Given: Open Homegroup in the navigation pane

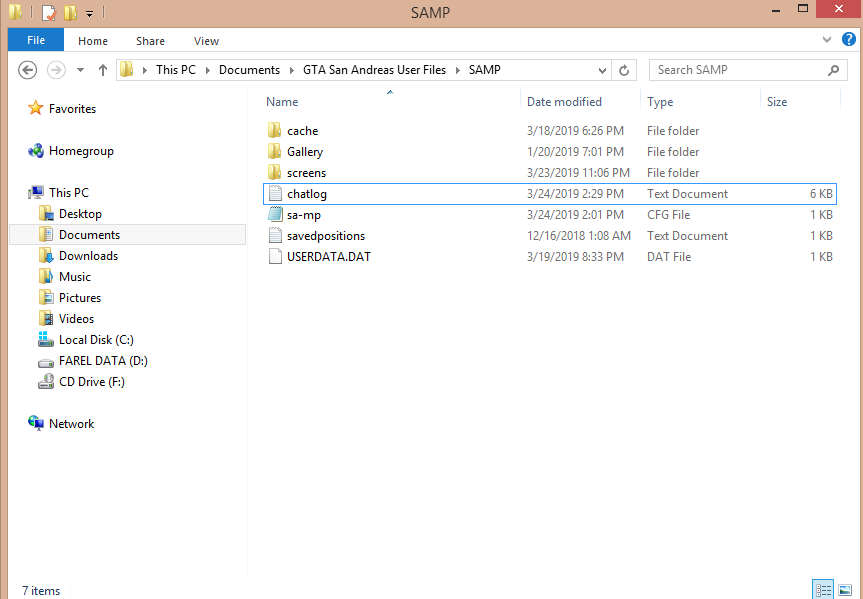Looking at the screenshot, I should [x=80, y=151].
